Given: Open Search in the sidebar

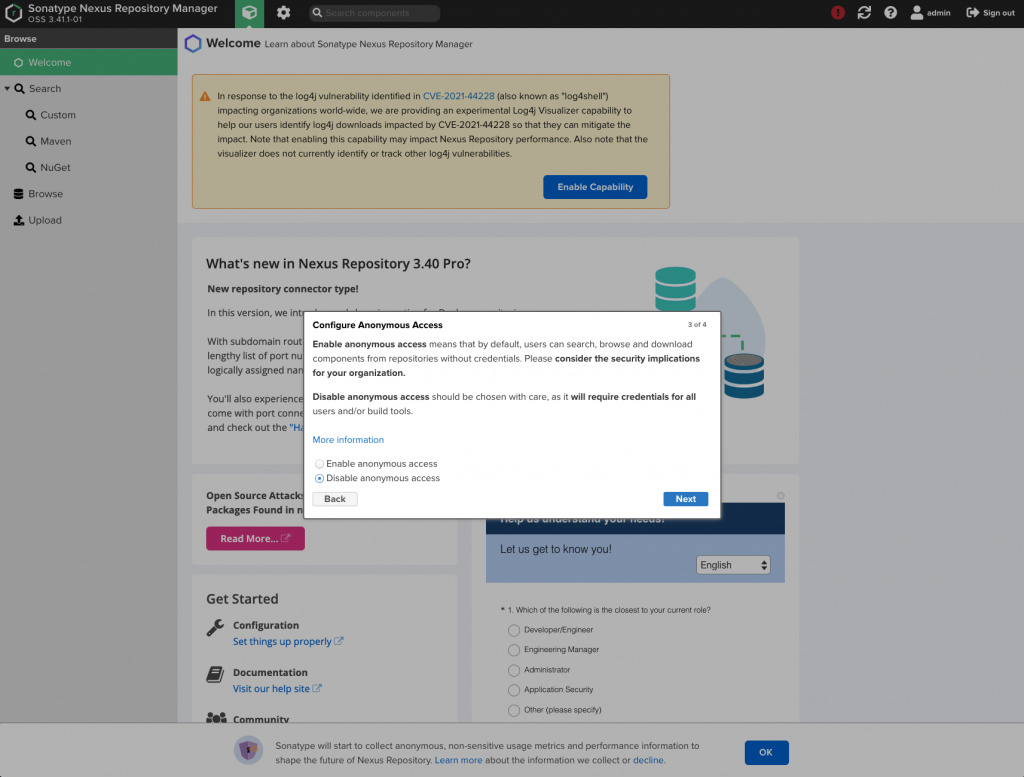Looking at the screenshot, I should coord(44,88).
